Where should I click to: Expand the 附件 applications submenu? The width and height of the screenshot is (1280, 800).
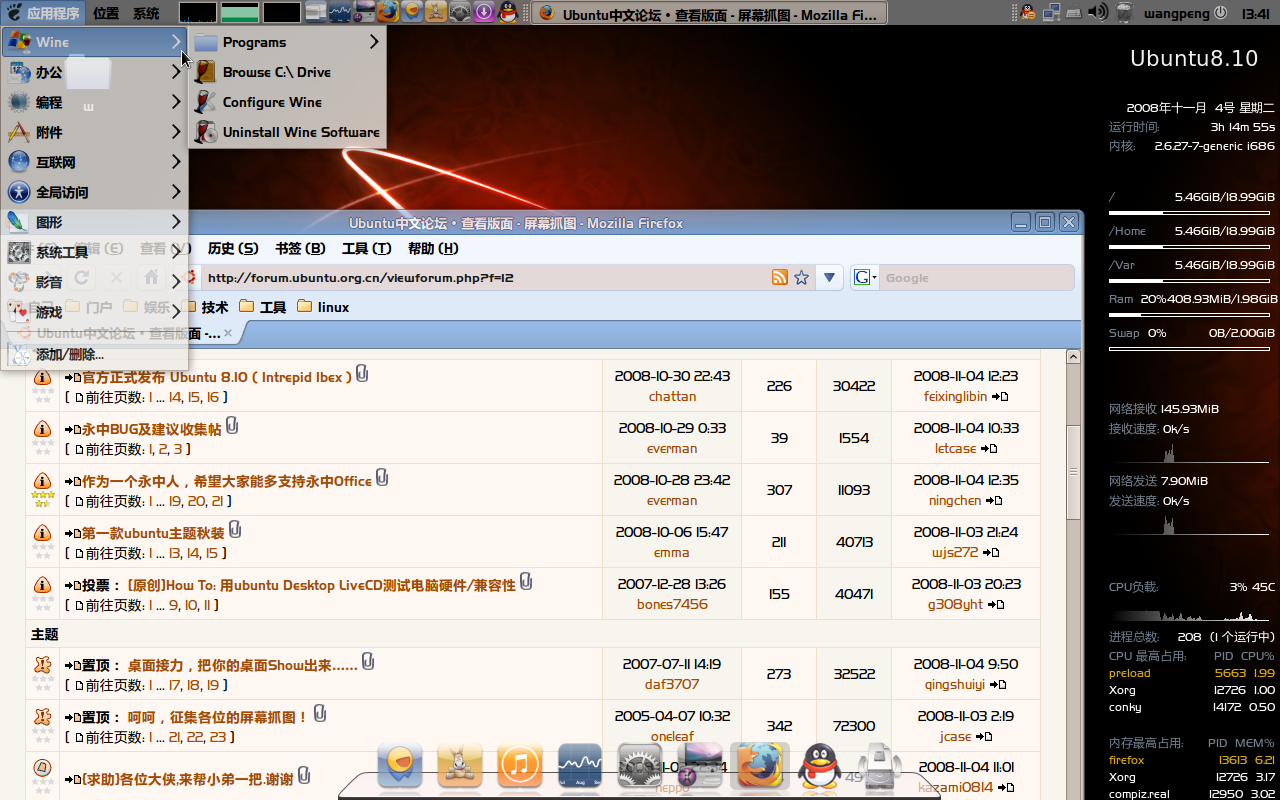[94, 132]
